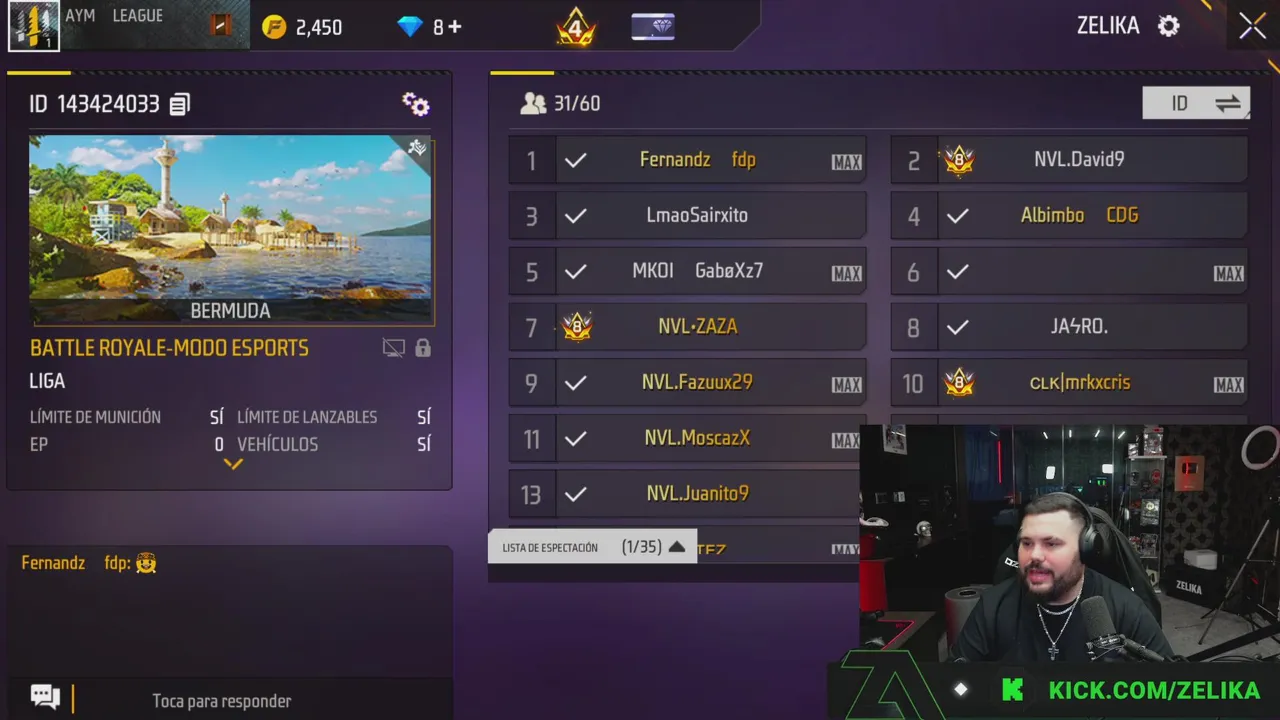Tap Toca para responder chat field
The image size is (1280, 720).
222,701
